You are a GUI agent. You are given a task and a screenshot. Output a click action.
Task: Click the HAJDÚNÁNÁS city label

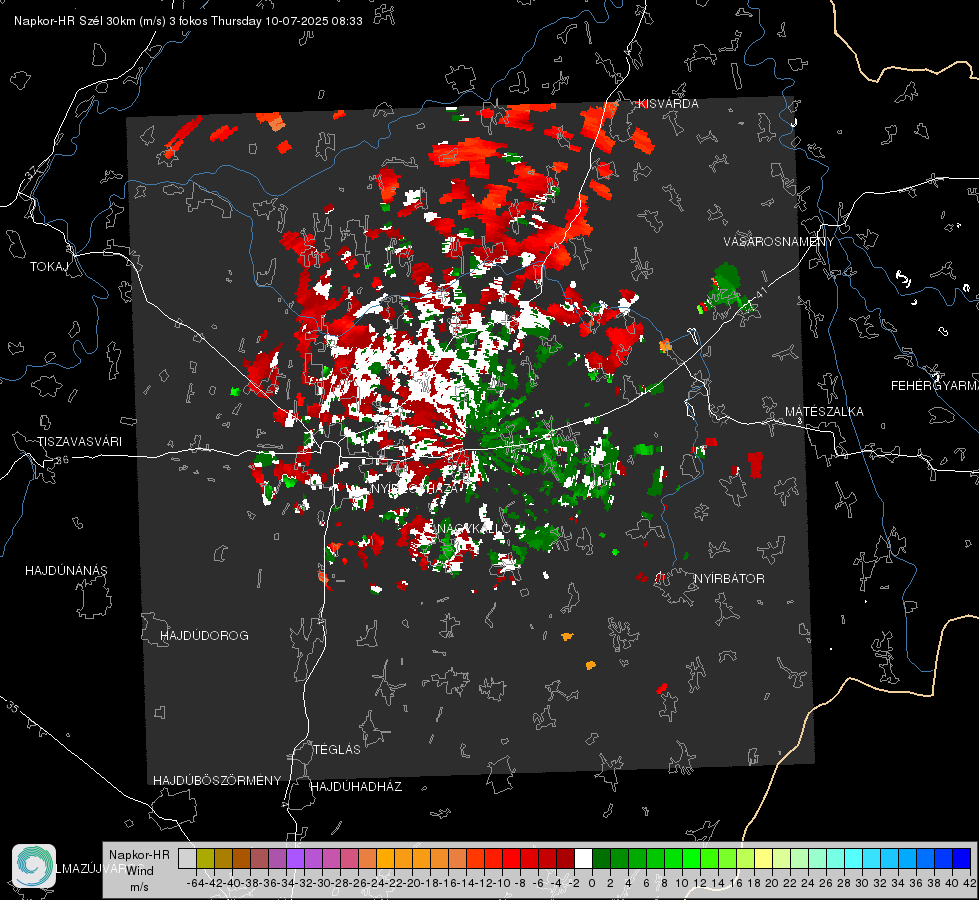coord(66,570)
